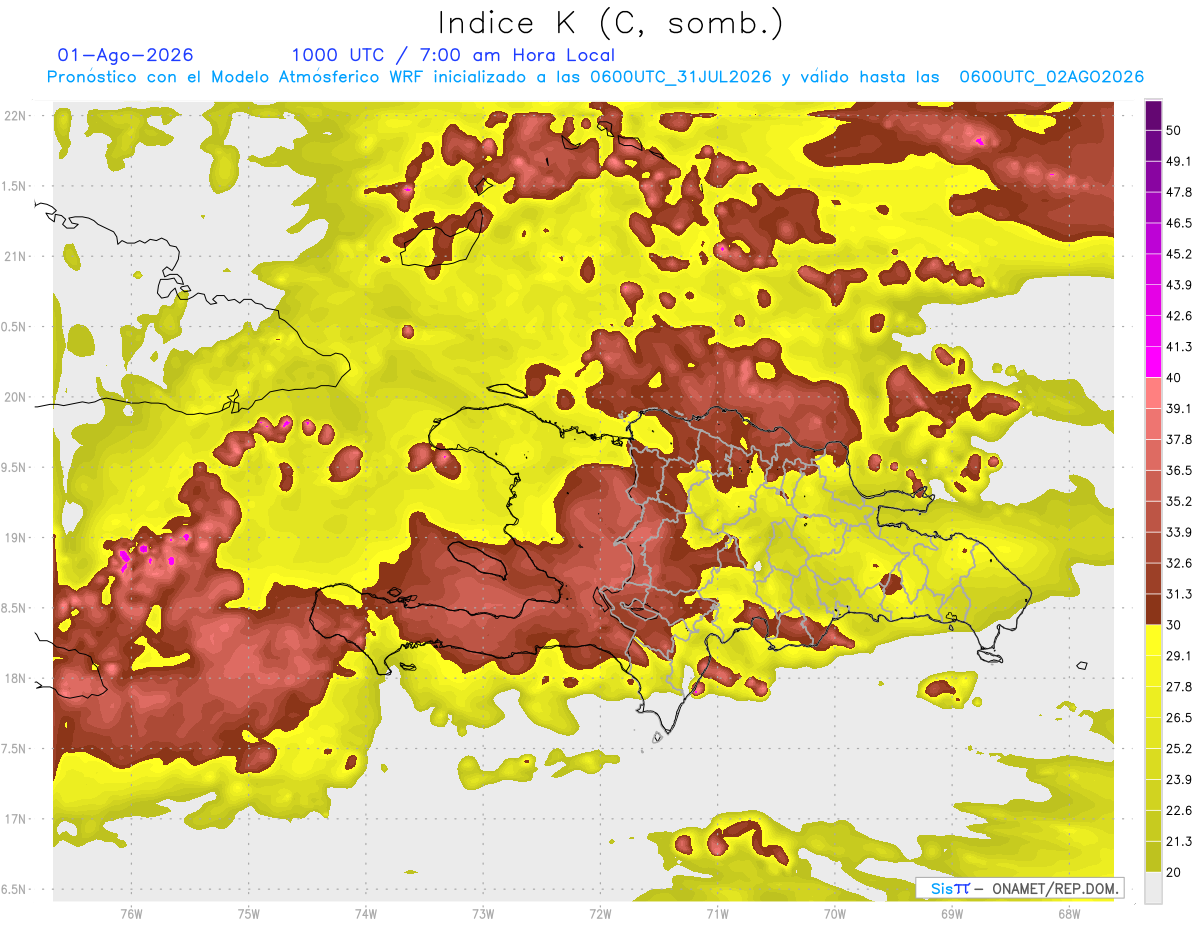Screen dimensions: 1200x927
Task: Click the '73W' longitude axis label
Action: coord(483,913)
